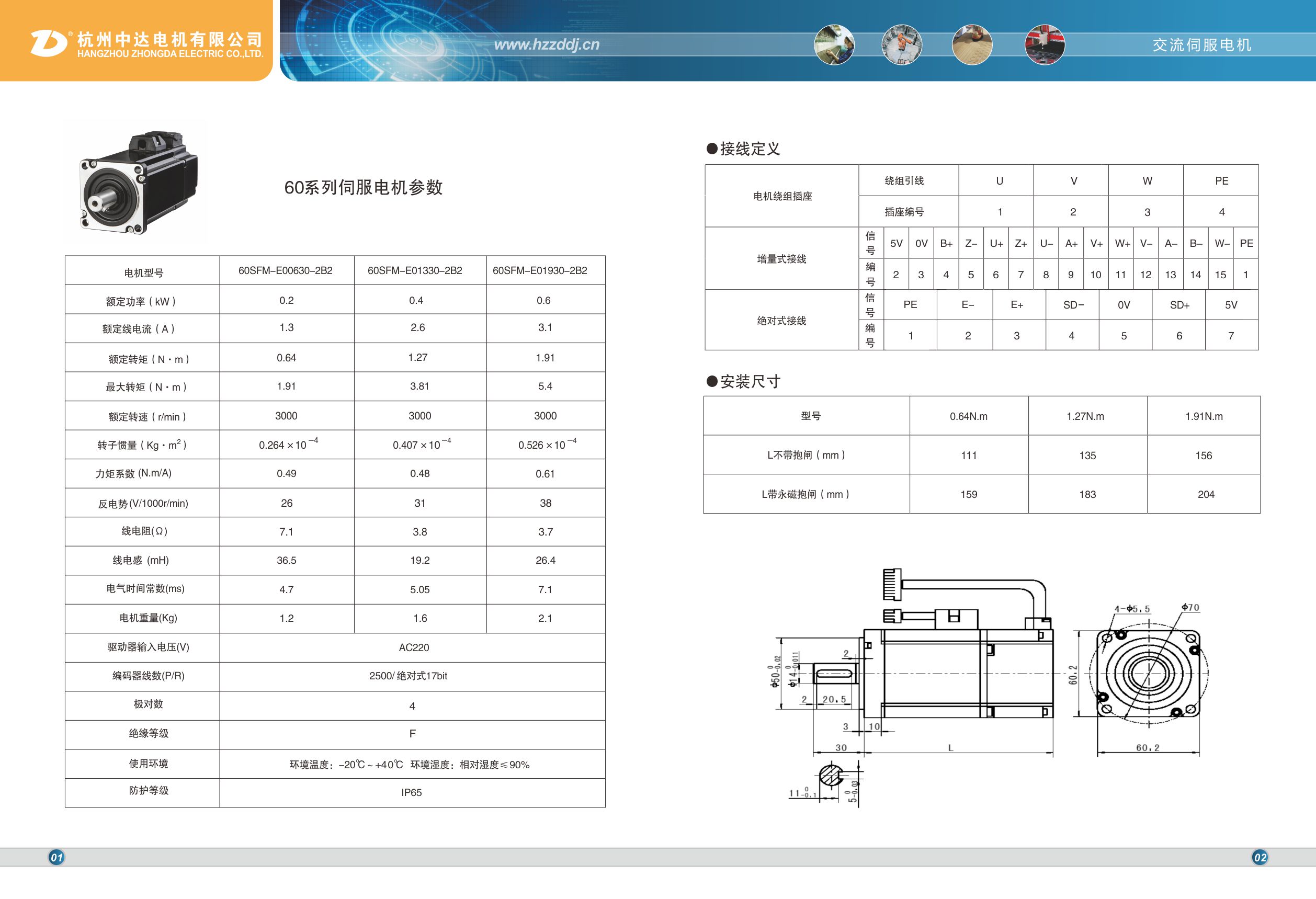Image resolution: width=1316 pixels, height=899 pixels.
Task: Click incremental signal cell B+
Action: pyautogui.click(x=946, y=243)
